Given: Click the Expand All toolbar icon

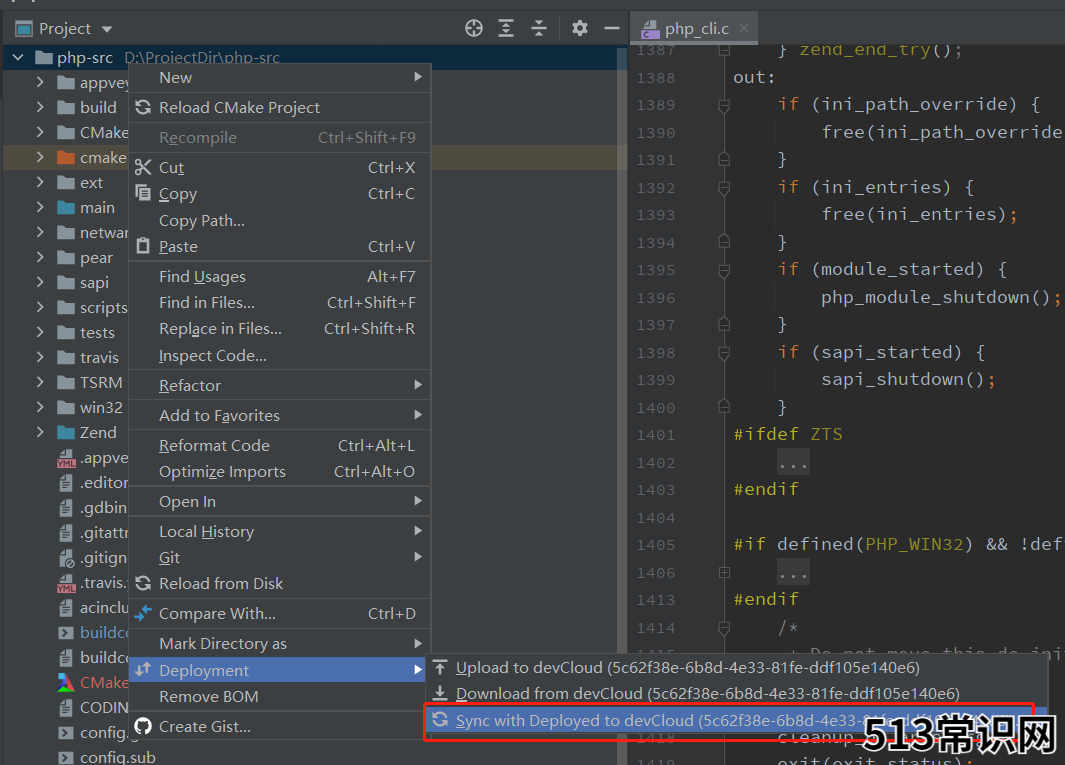Looking at the screenshot, I should (x=506, y=29).
